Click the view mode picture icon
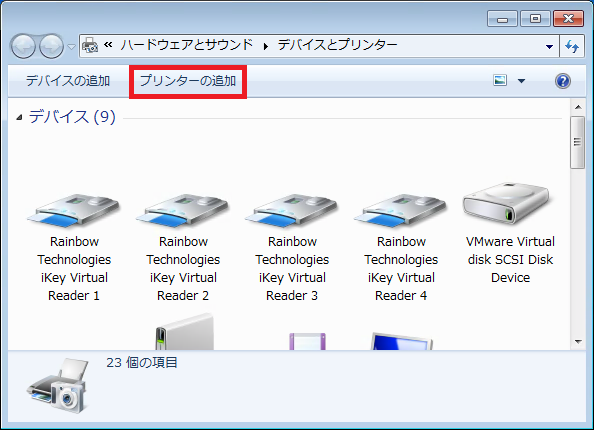This screenshot has width=594, height=430. coord(500,80)
